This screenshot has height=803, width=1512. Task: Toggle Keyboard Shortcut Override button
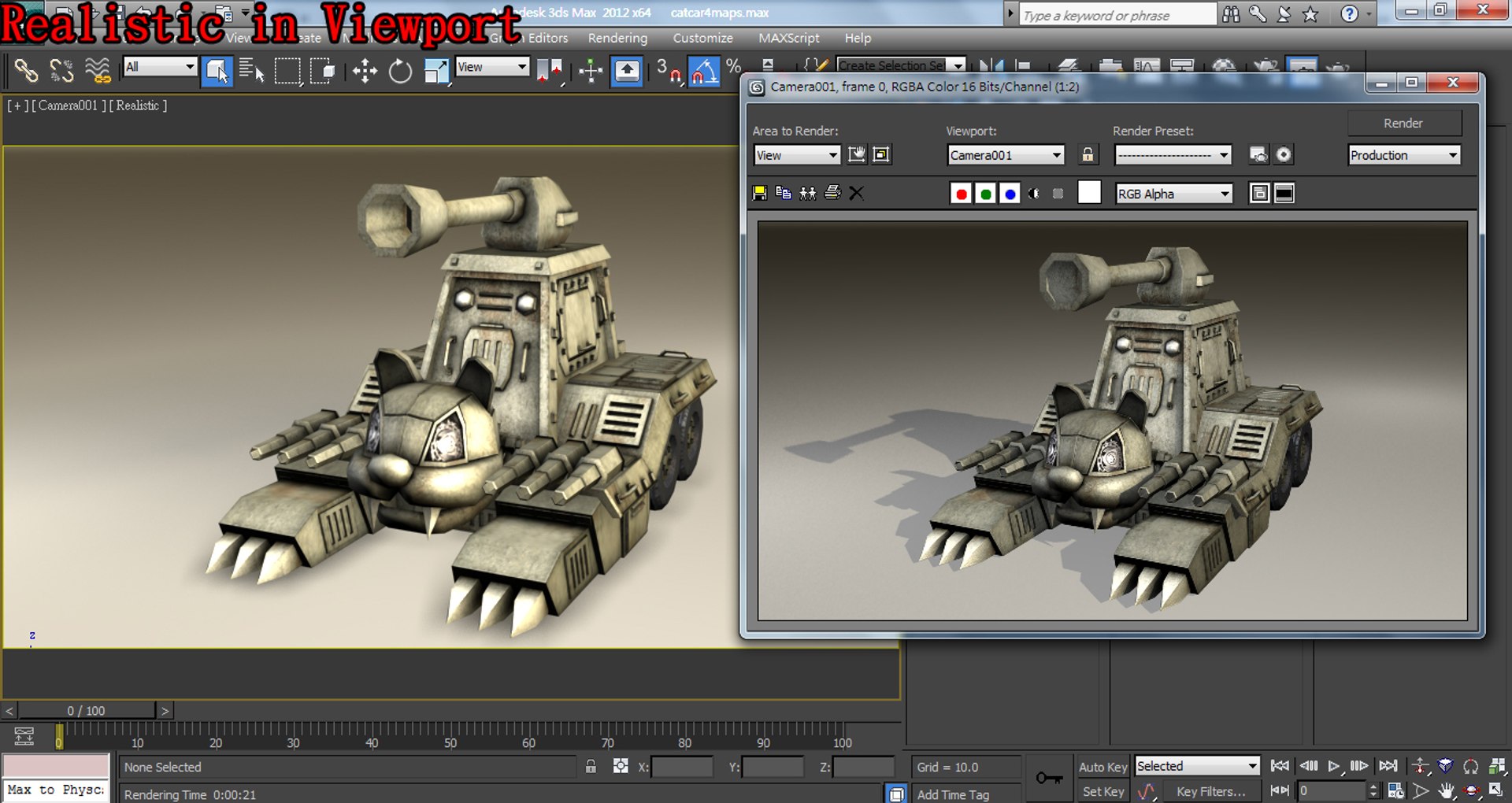(627, 71)
